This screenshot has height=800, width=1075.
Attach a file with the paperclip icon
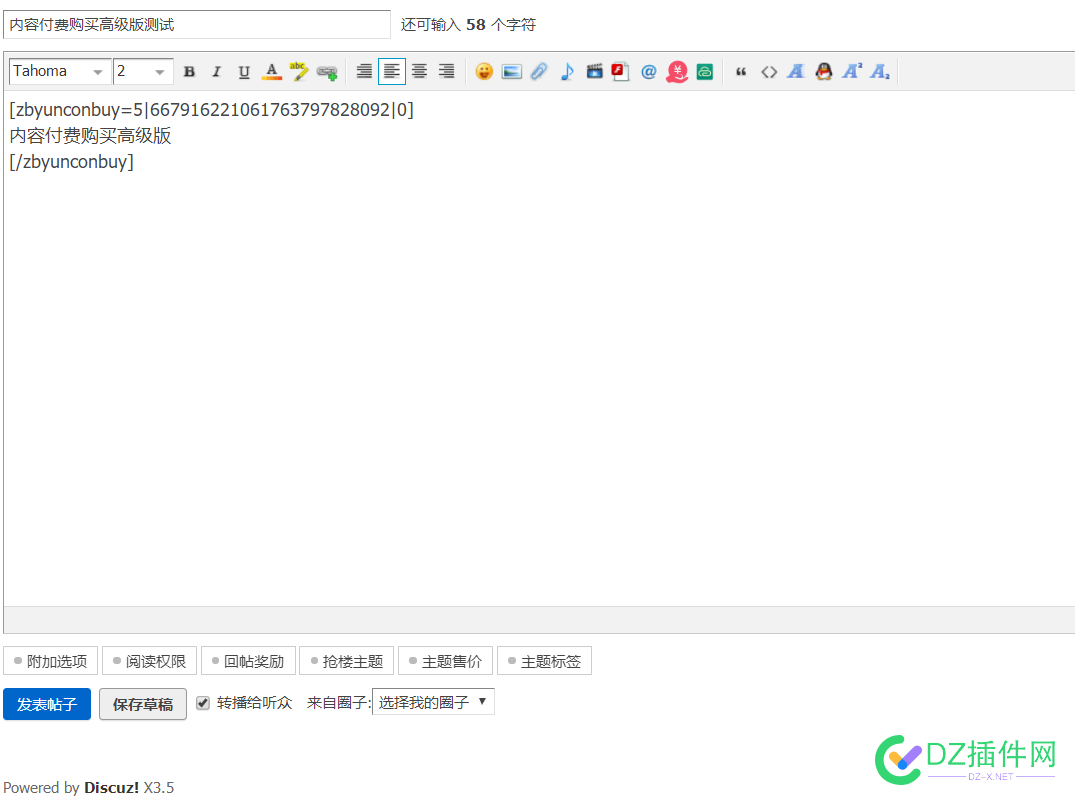pyautogui.click(x=539, y=71)
